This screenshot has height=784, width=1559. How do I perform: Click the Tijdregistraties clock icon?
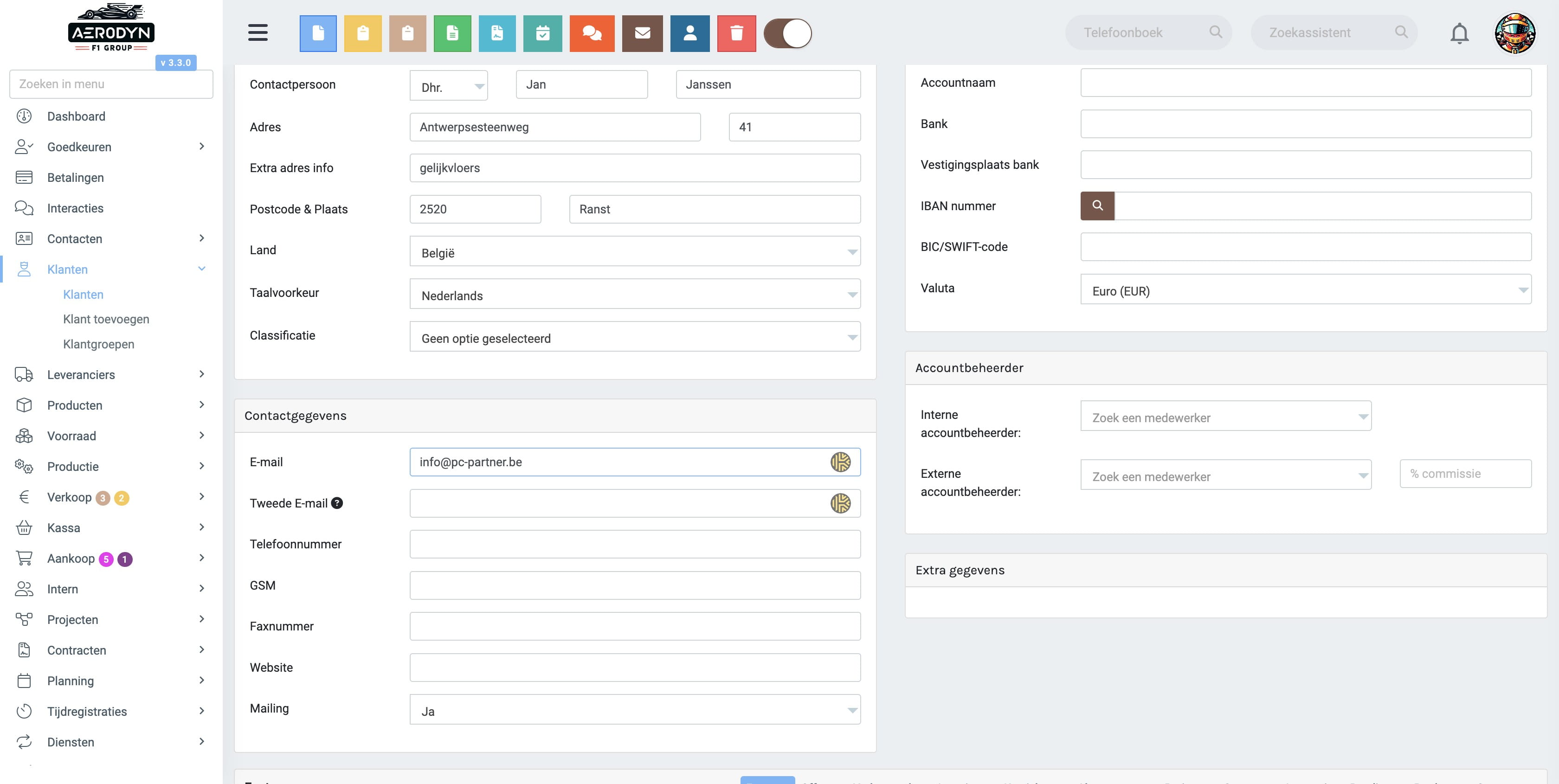[24, 712]
